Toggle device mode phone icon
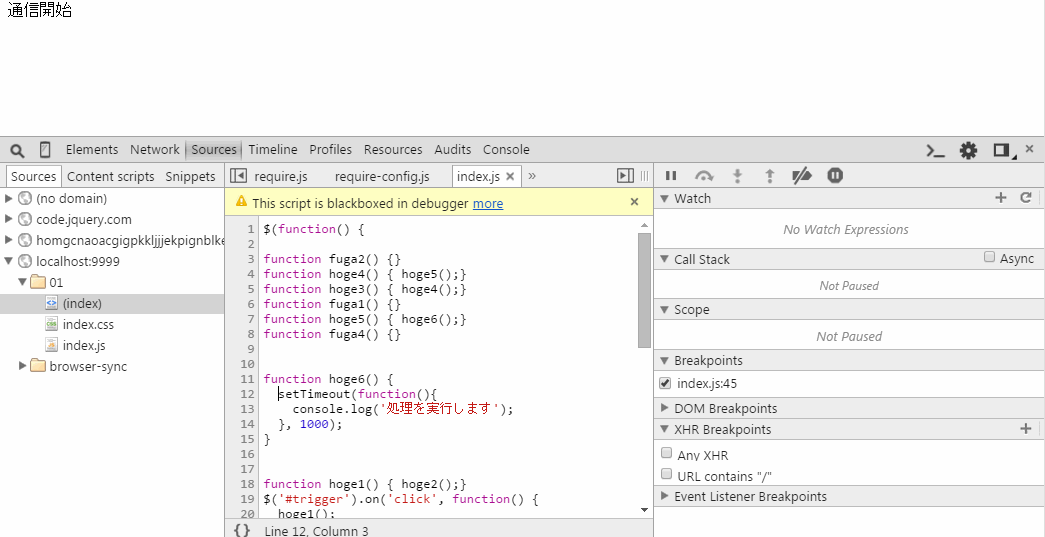The image size is (1045, 537). tap(45, 150)
